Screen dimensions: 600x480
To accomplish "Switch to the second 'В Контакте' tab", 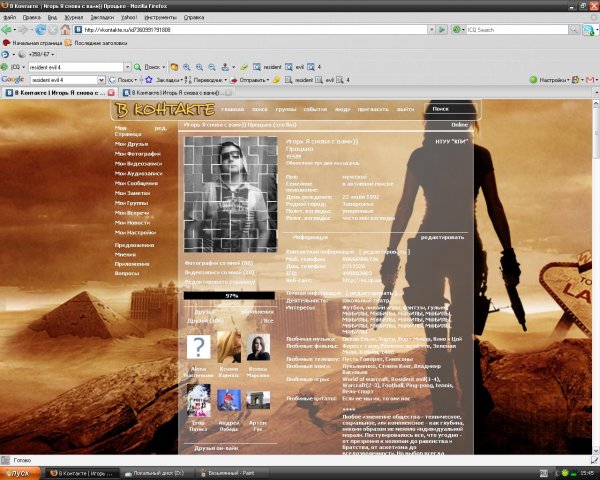I will point(176,93).
